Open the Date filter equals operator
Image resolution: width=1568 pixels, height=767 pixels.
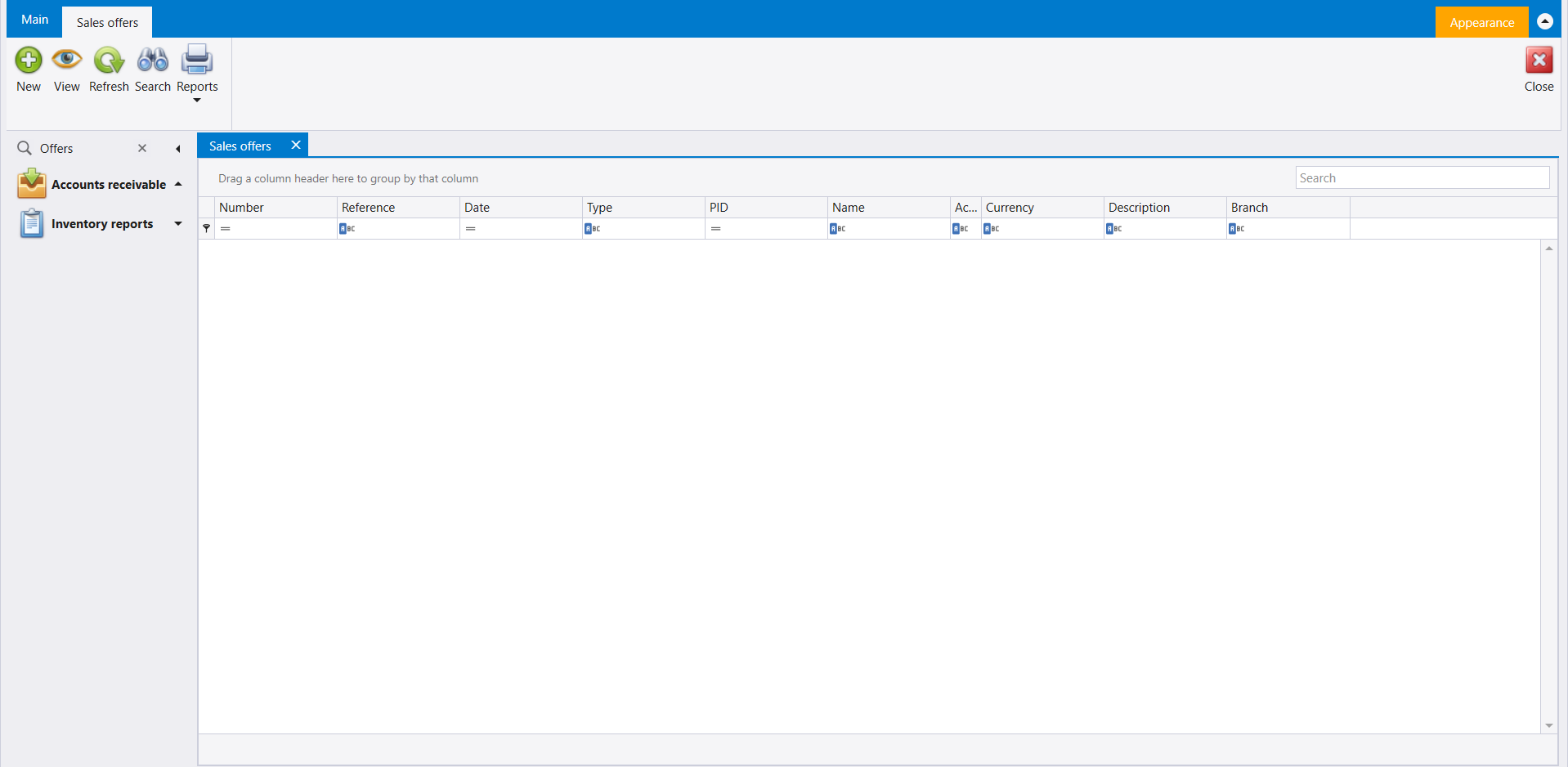click(x=471, y=229)
